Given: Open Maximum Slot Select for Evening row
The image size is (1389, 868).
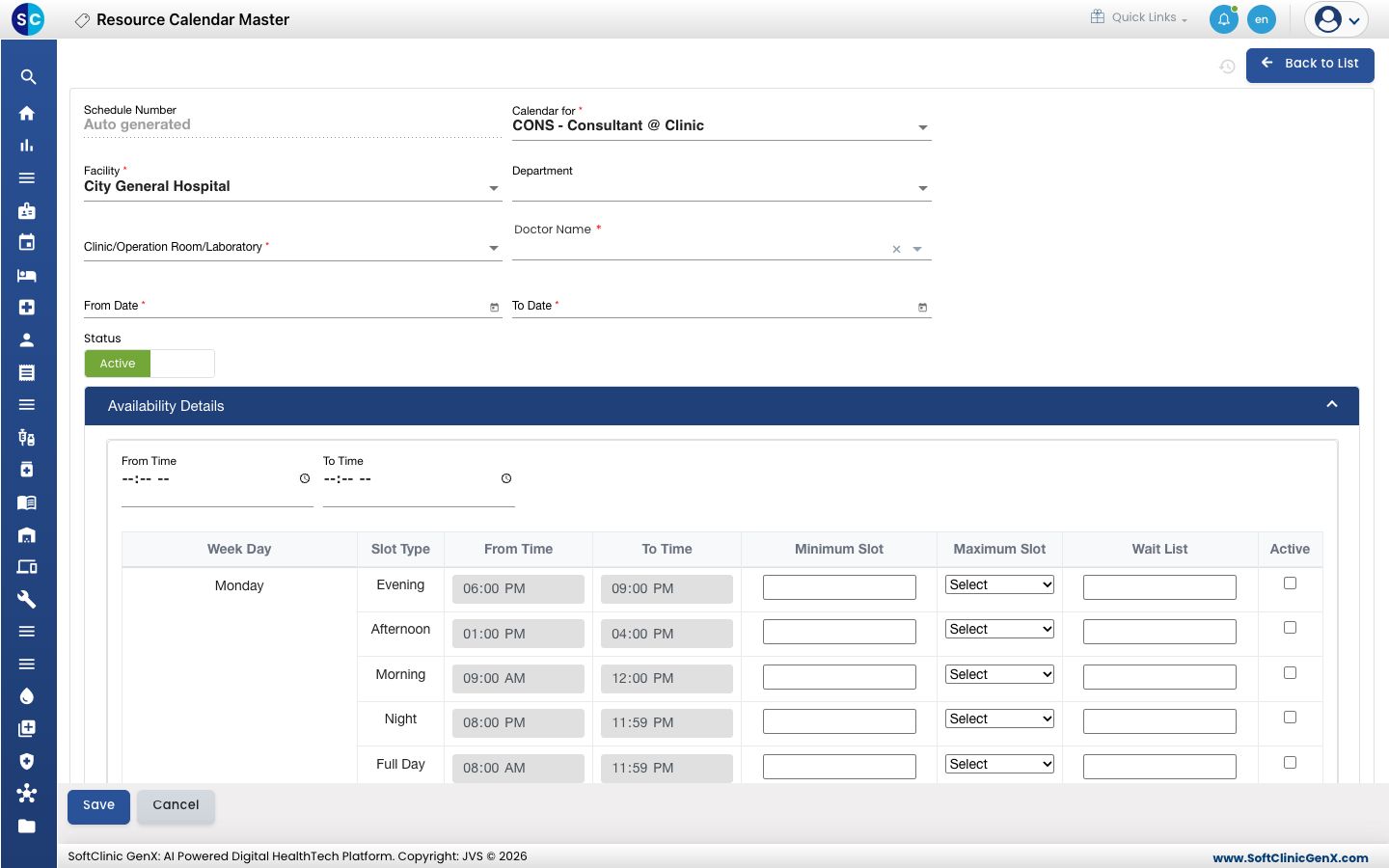Looking at the screenshot, I should (x=999, y=584).
